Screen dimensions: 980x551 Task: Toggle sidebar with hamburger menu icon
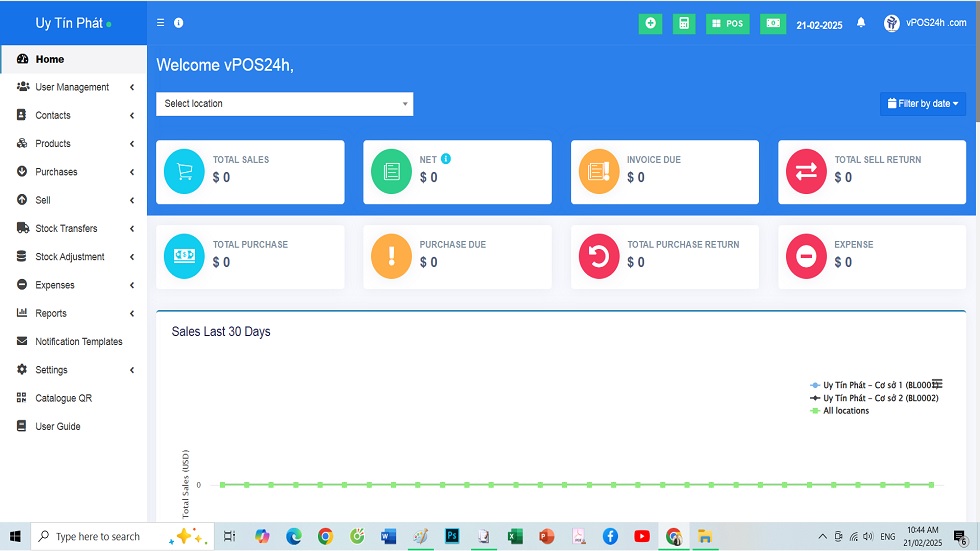[x=161, y=23]
